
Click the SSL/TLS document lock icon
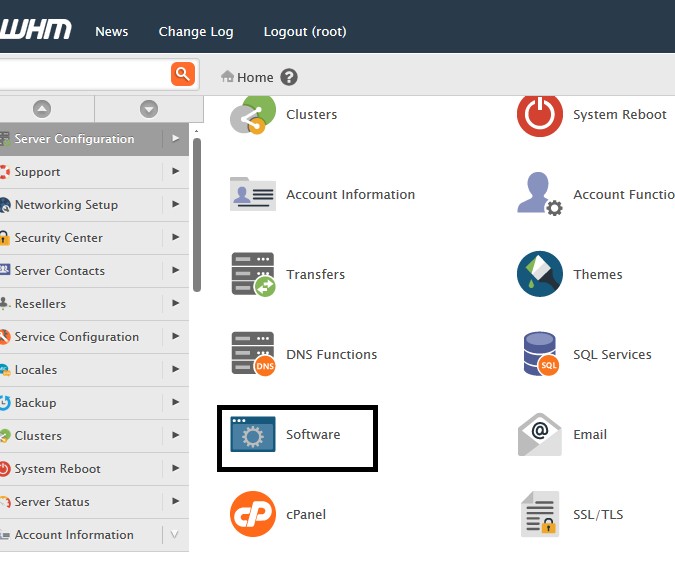coord(540,514)
